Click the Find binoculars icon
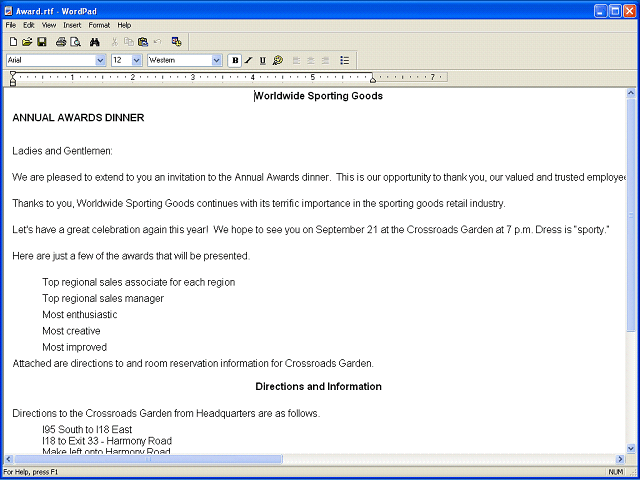640x480 pixels. point(95,42)
